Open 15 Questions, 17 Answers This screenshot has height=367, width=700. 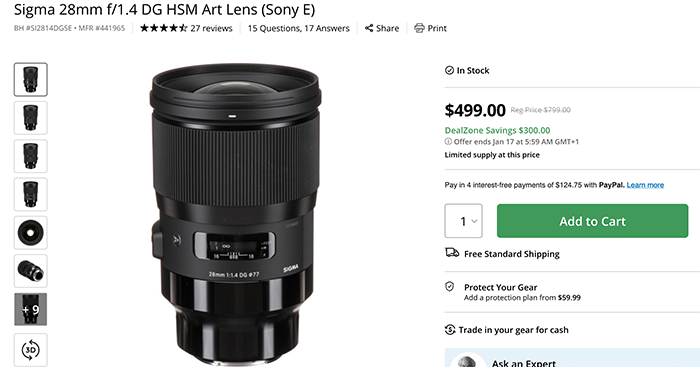(299, 28)
